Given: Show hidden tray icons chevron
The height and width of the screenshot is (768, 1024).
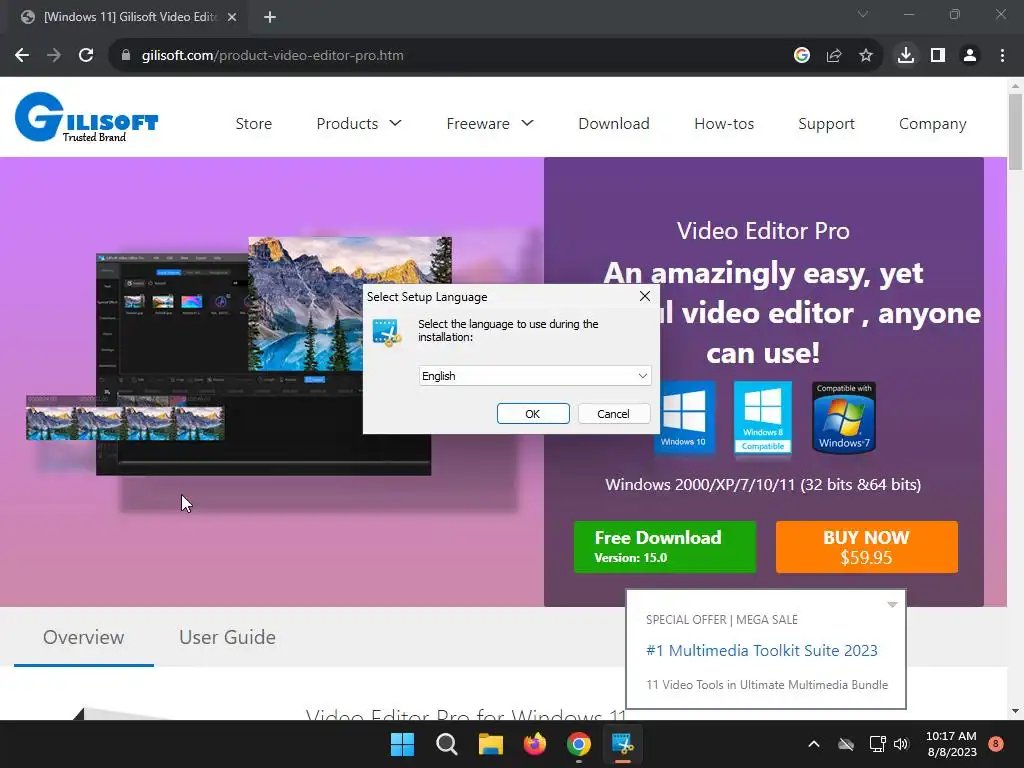Looking at the screenshot, I should 814,744.
